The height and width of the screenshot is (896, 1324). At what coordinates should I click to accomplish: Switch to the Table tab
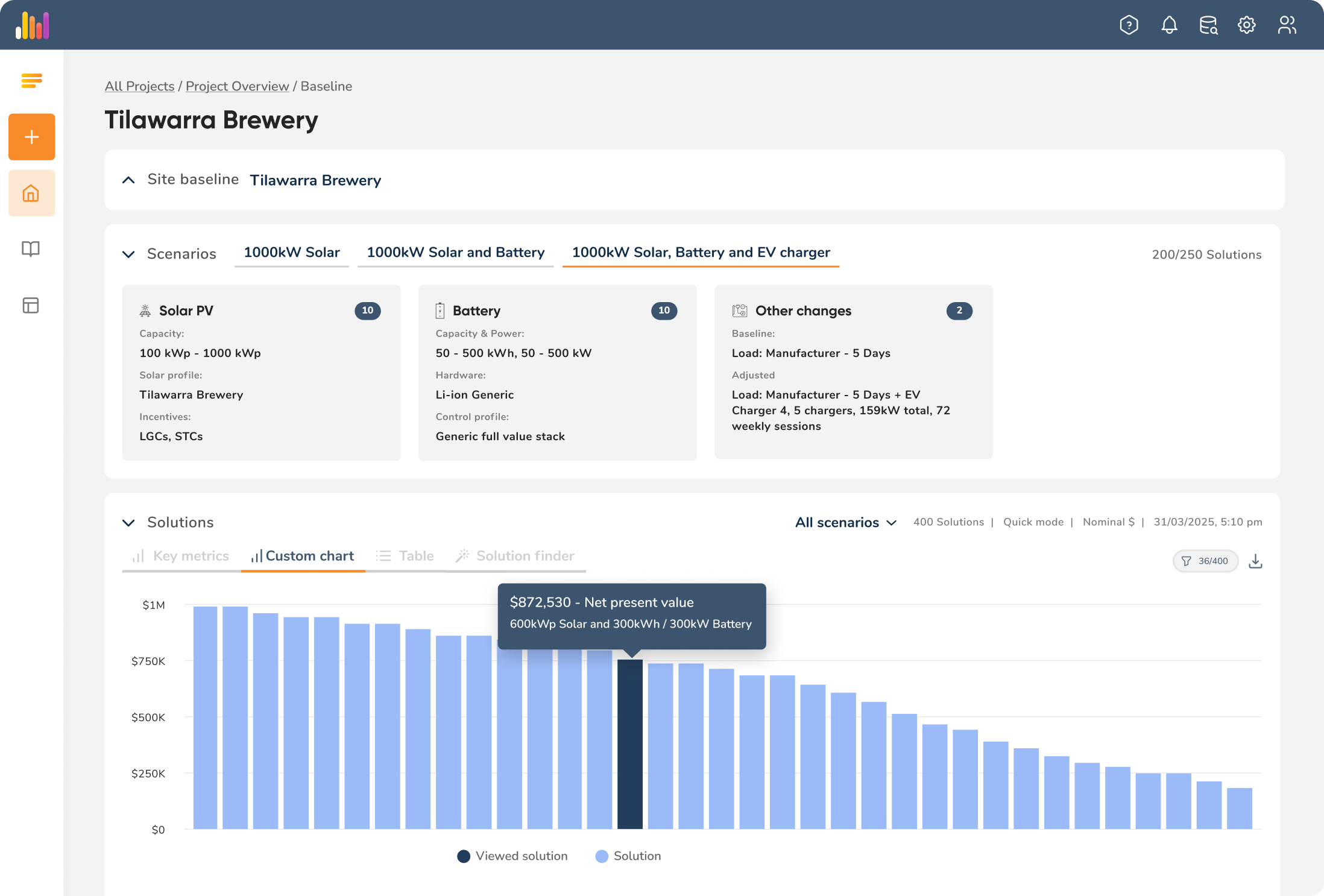(x=405, y=556)
